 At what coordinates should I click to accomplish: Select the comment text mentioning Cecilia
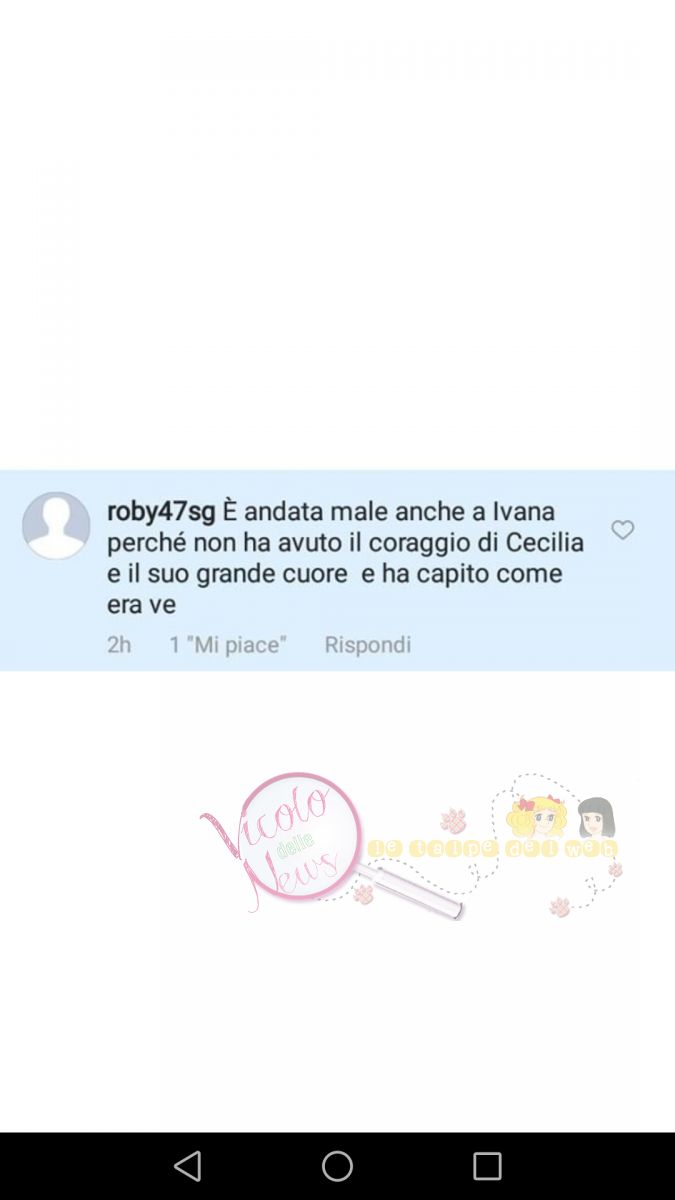345,558
